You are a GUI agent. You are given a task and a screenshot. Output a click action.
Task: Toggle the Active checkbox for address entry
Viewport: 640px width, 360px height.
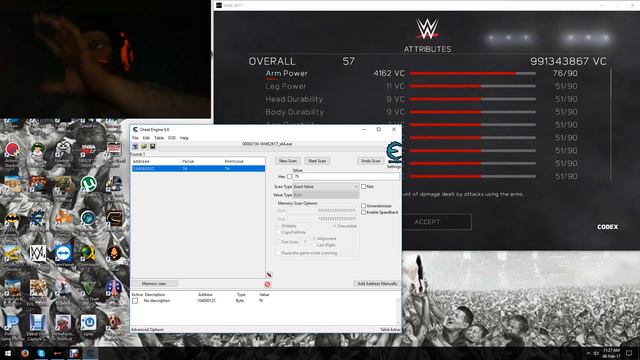click(x=135, y=301)
